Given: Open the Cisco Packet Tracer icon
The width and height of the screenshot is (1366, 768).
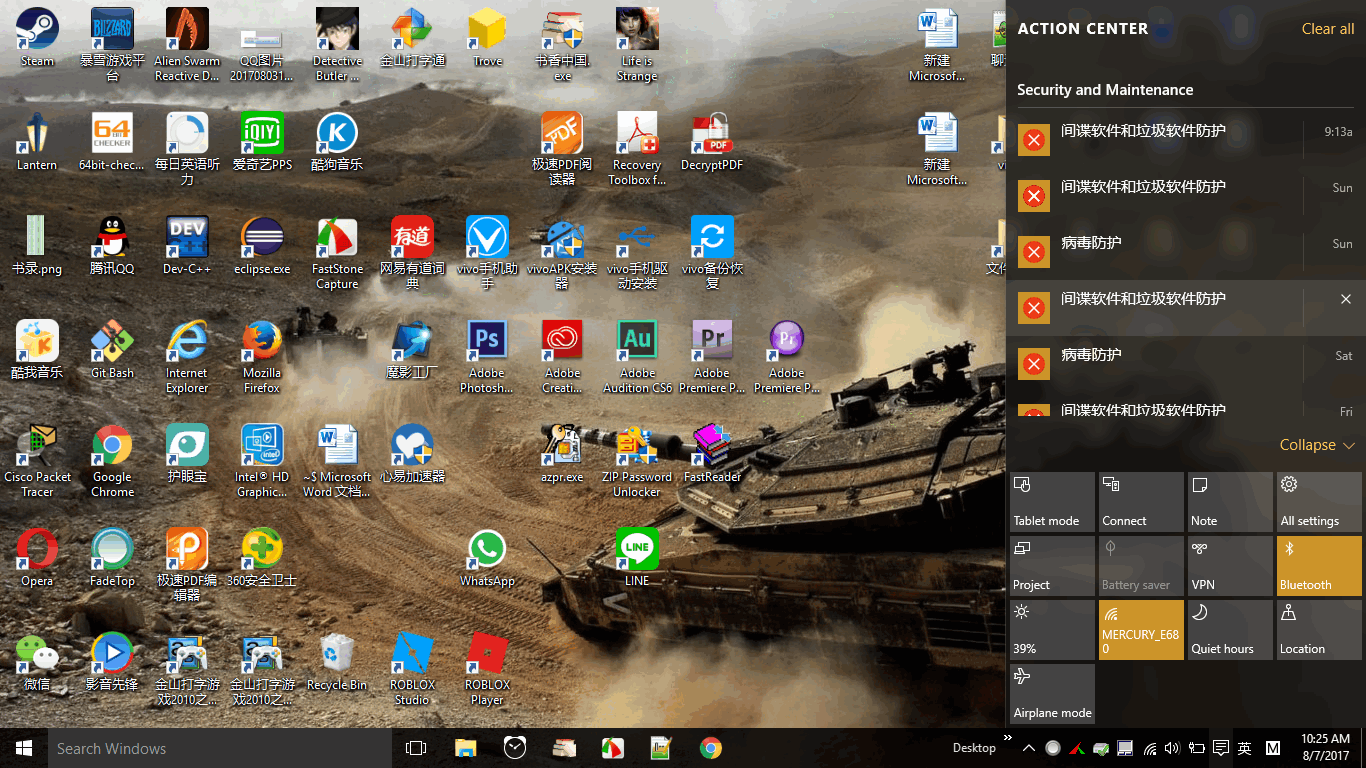Looking at the screenshot, I should coord(37,461).
